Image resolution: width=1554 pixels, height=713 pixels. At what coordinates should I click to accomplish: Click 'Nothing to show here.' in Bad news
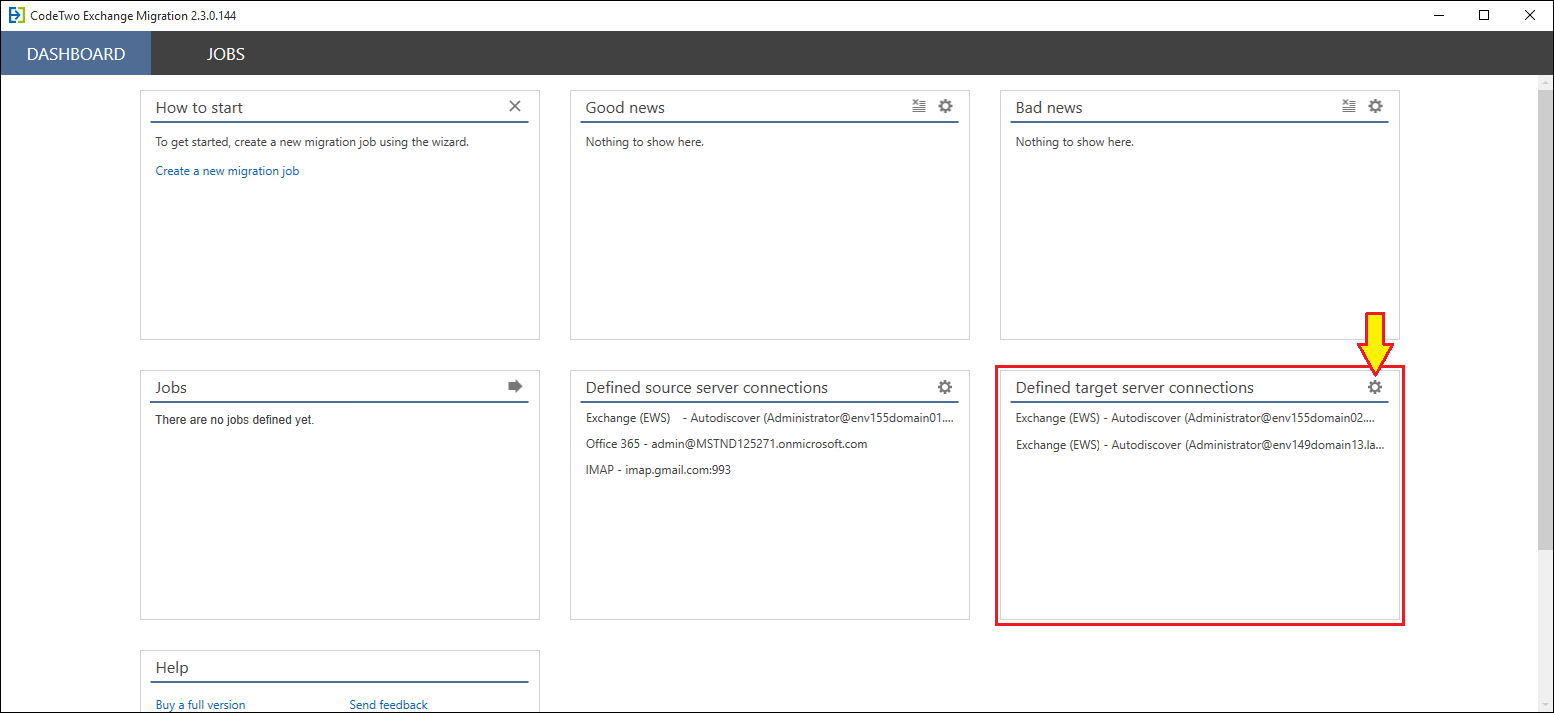click(1075, 142)
